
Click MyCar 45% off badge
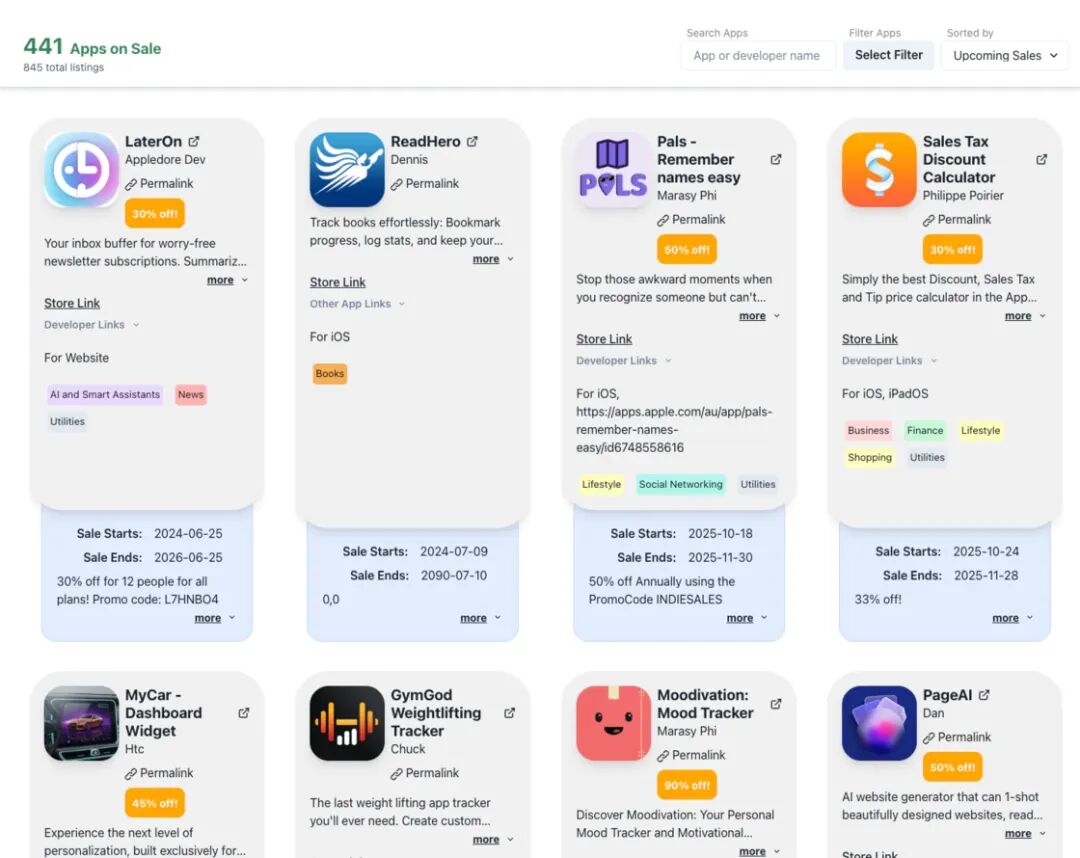click(x=155, y=803)
